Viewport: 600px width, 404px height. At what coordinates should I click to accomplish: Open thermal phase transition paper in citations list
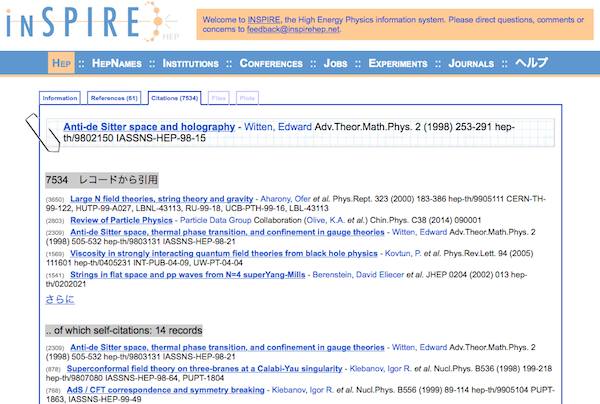(227, 232)
